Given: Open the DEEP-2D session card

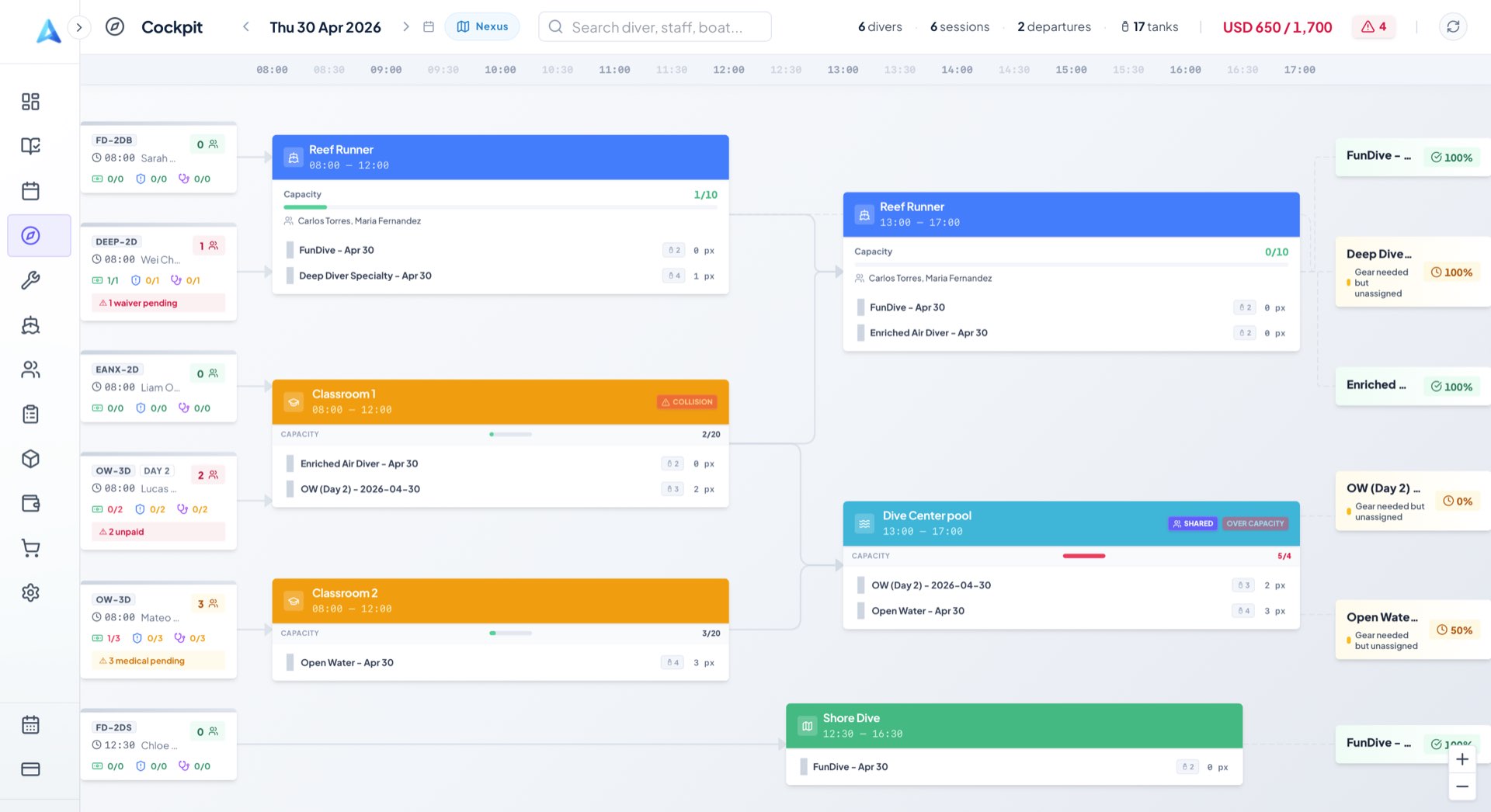Looking at the screenshot, I should 158,272.
